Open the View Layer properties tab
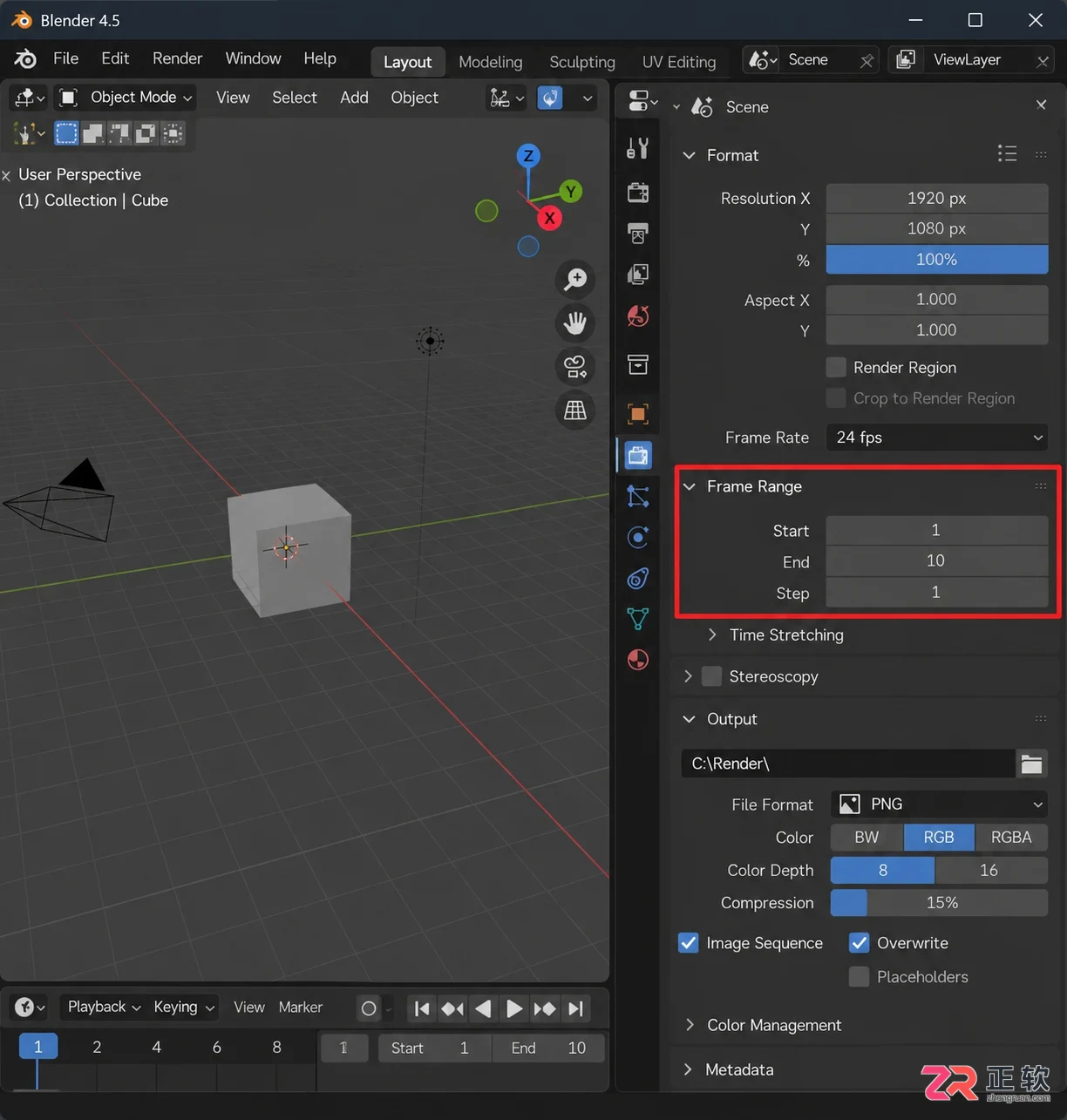The image size is (1067, 1120). tap(638, 275)
